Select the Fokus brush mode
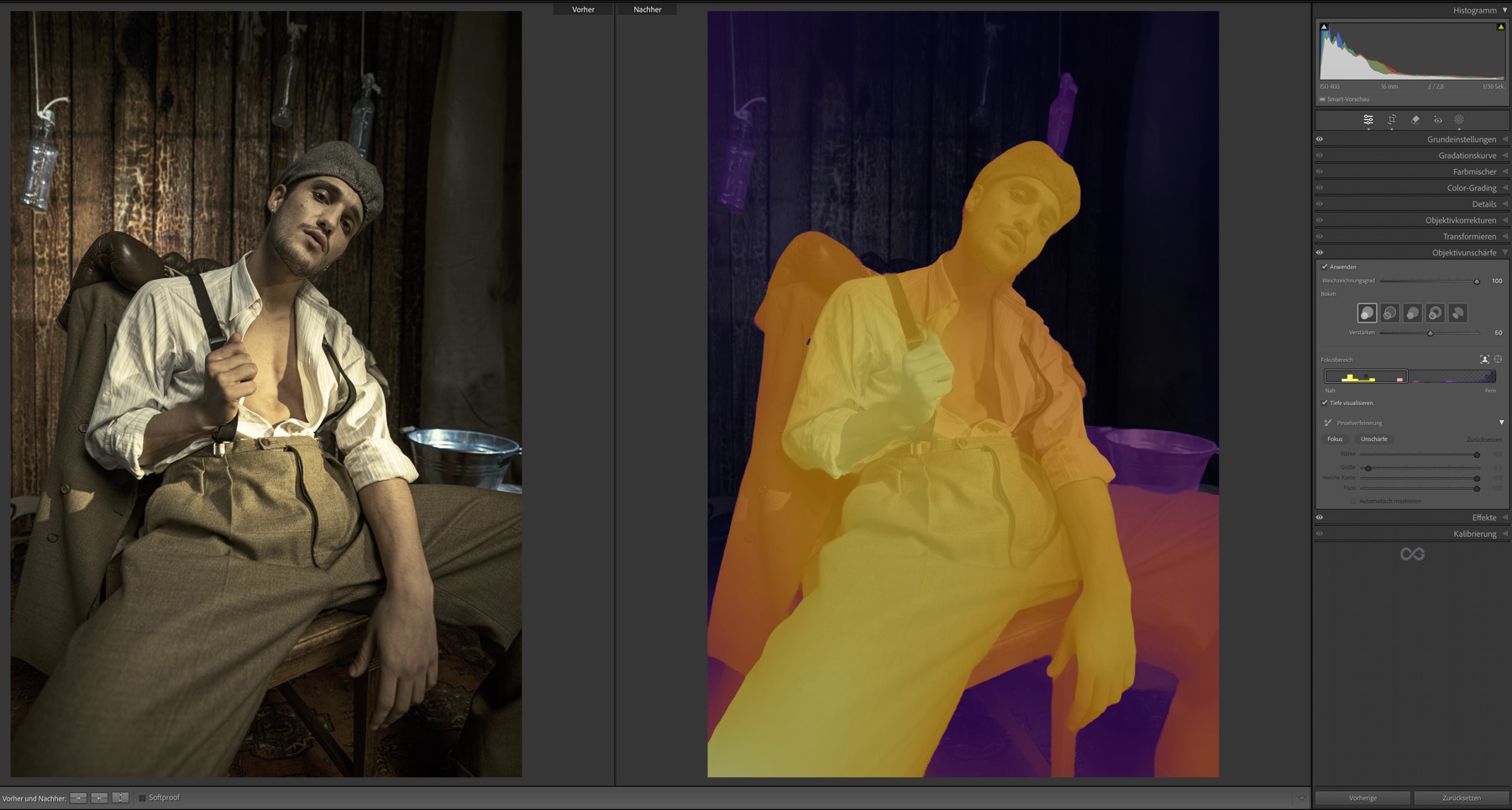The height and width of the screenshot is (810, 1512). 1335,439
